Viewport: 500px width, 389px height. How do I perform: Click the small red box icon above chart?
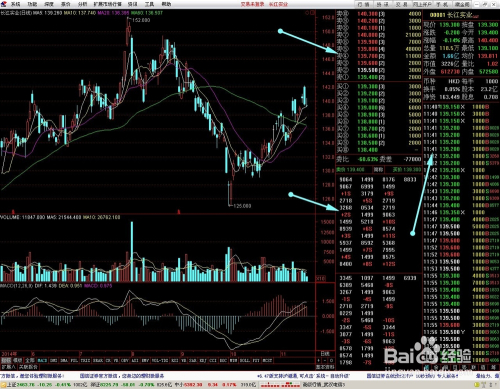point(312,13)
